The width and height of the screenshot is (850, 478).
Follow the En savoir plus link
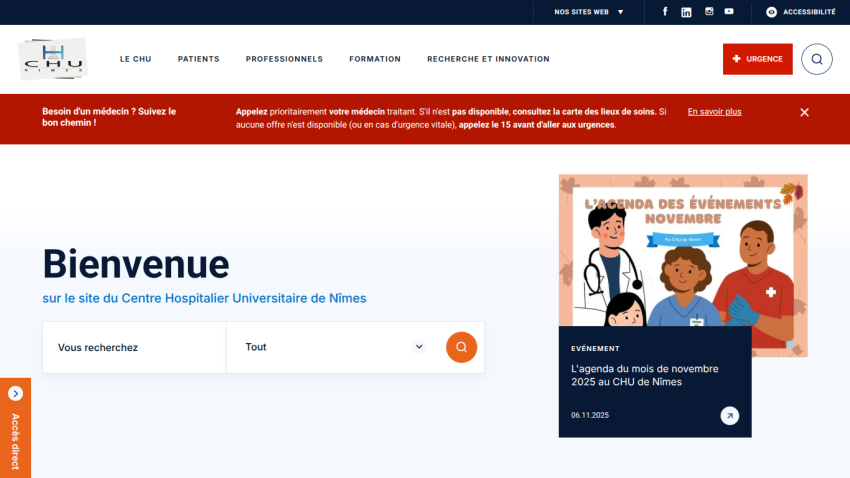click(x=714, y=112)
